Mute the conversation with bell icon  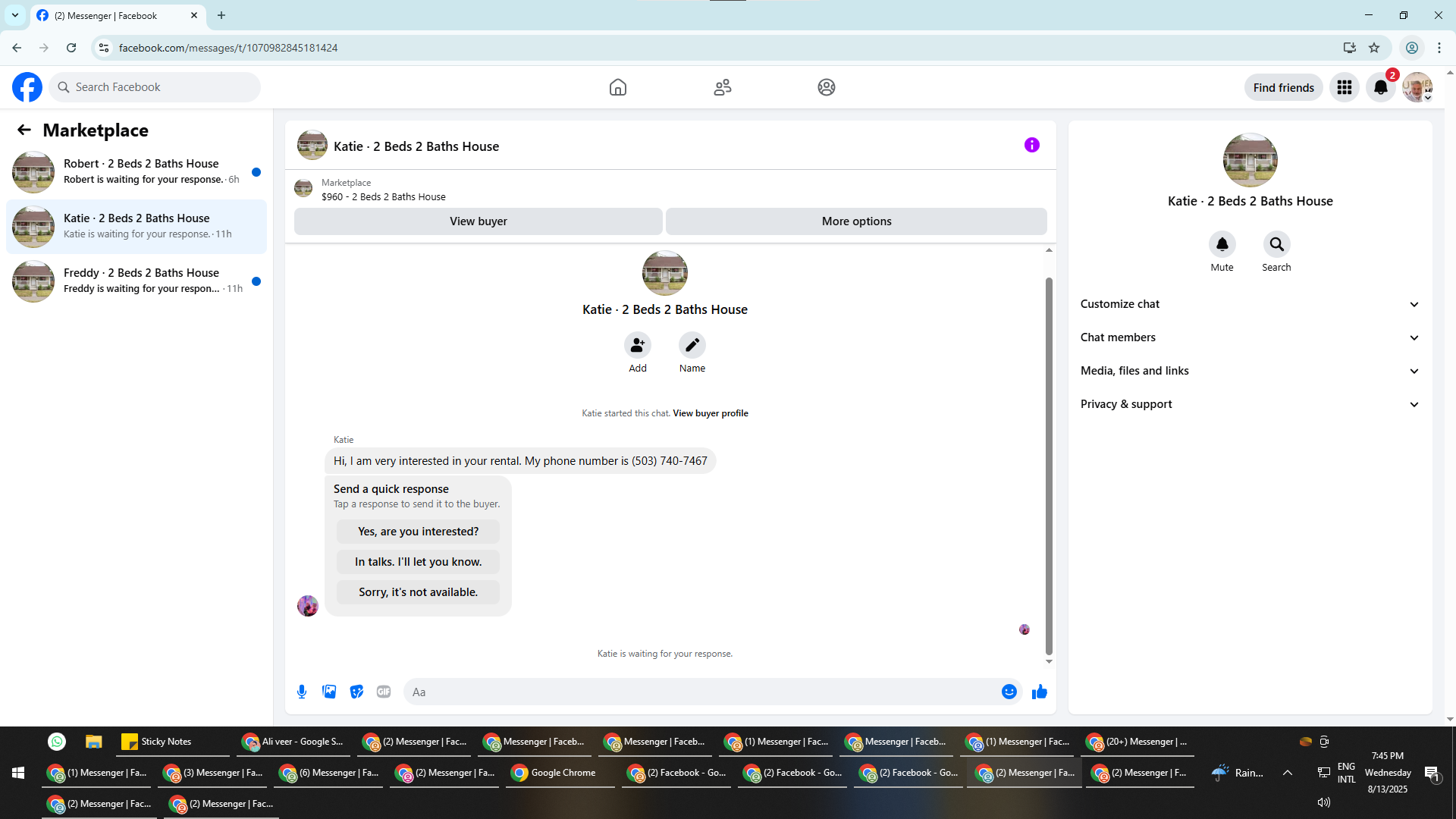coord(1222,244)
